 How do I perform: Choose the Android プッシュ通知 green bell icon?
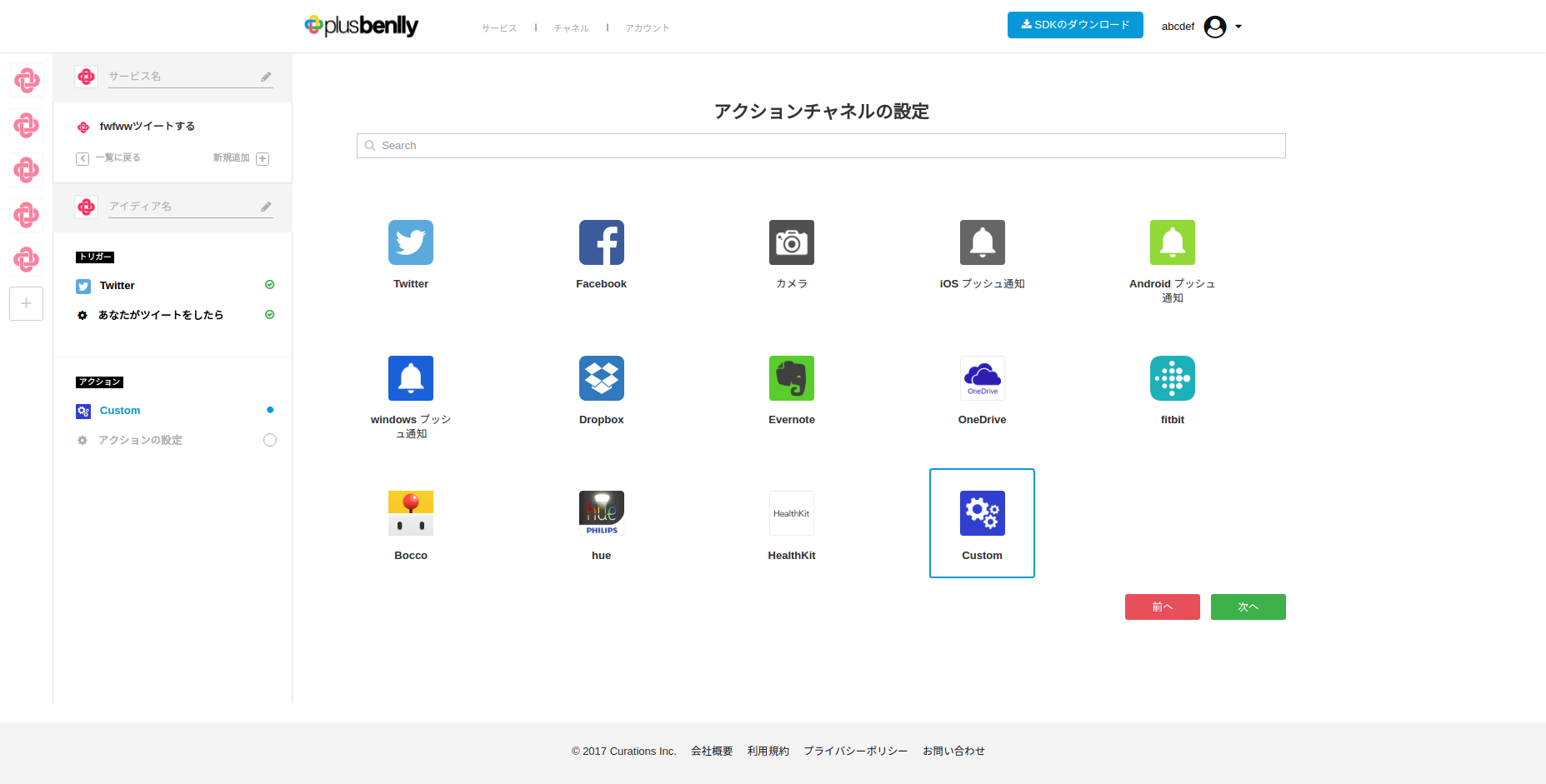1173,242
